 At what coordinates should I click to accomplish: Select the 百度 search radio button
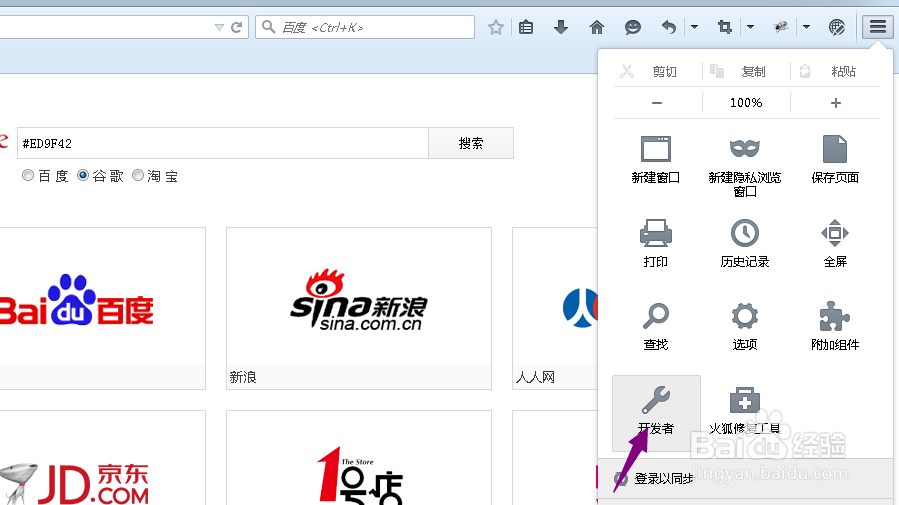pyautogui.click(x=28, y=175)
